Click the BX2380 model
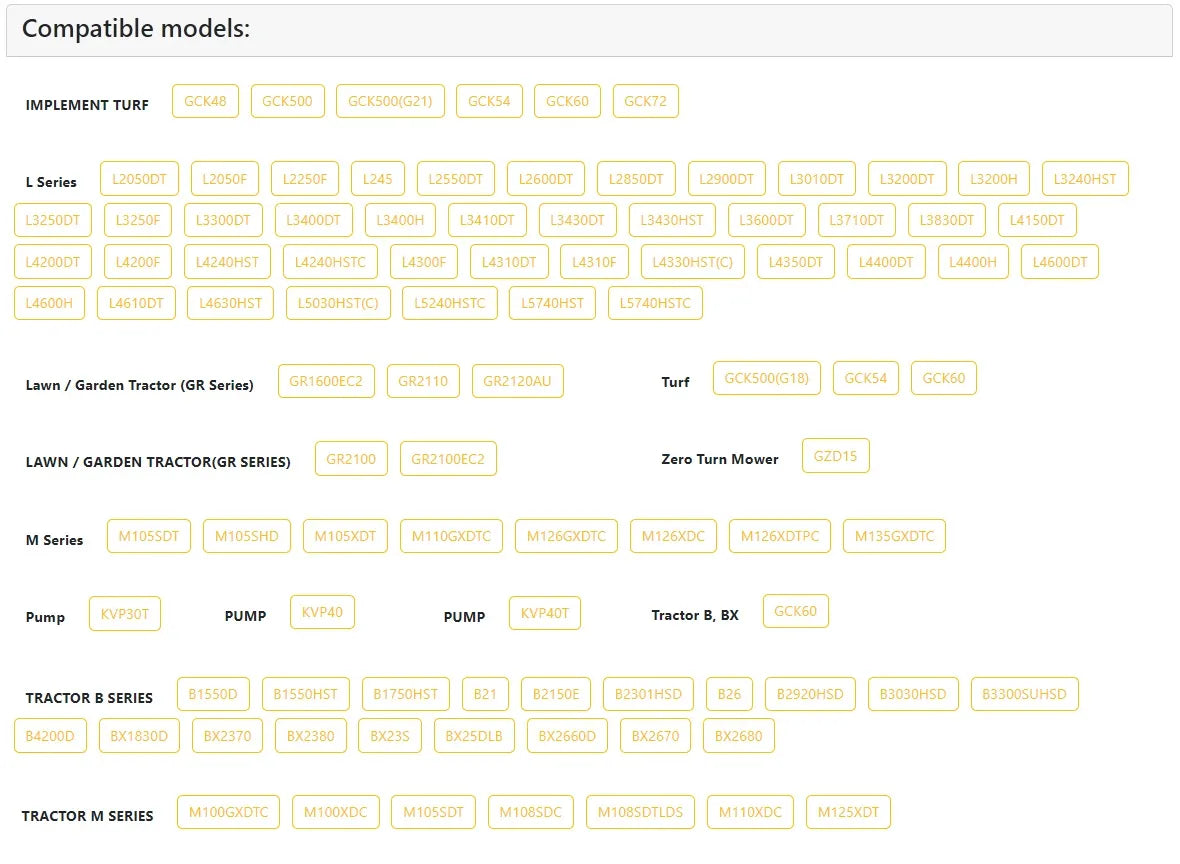This screenshot has width=1180, height=864. (x=311, y=736)
